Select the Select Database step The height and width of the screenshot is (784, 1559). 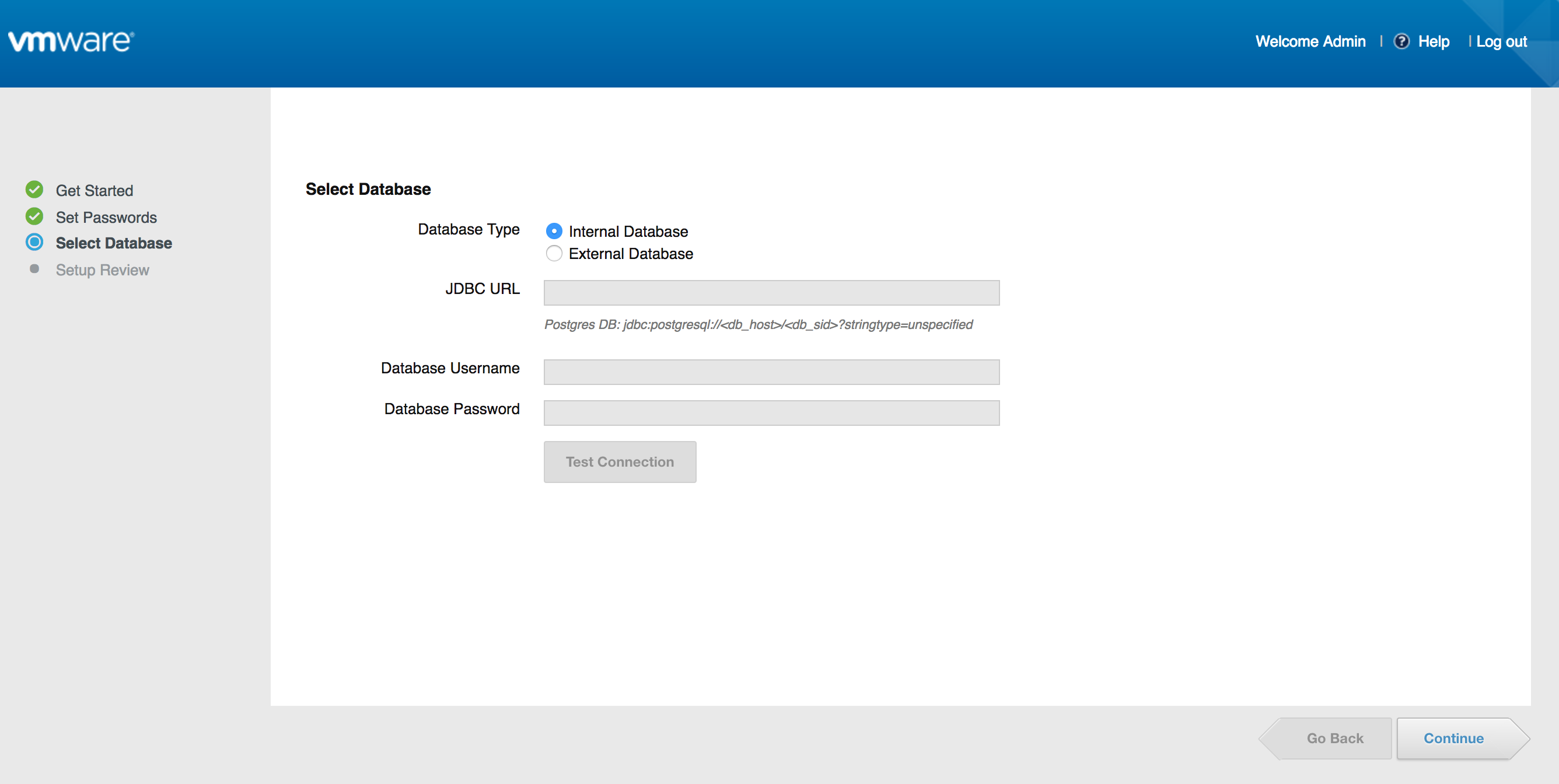click(114, 243)
